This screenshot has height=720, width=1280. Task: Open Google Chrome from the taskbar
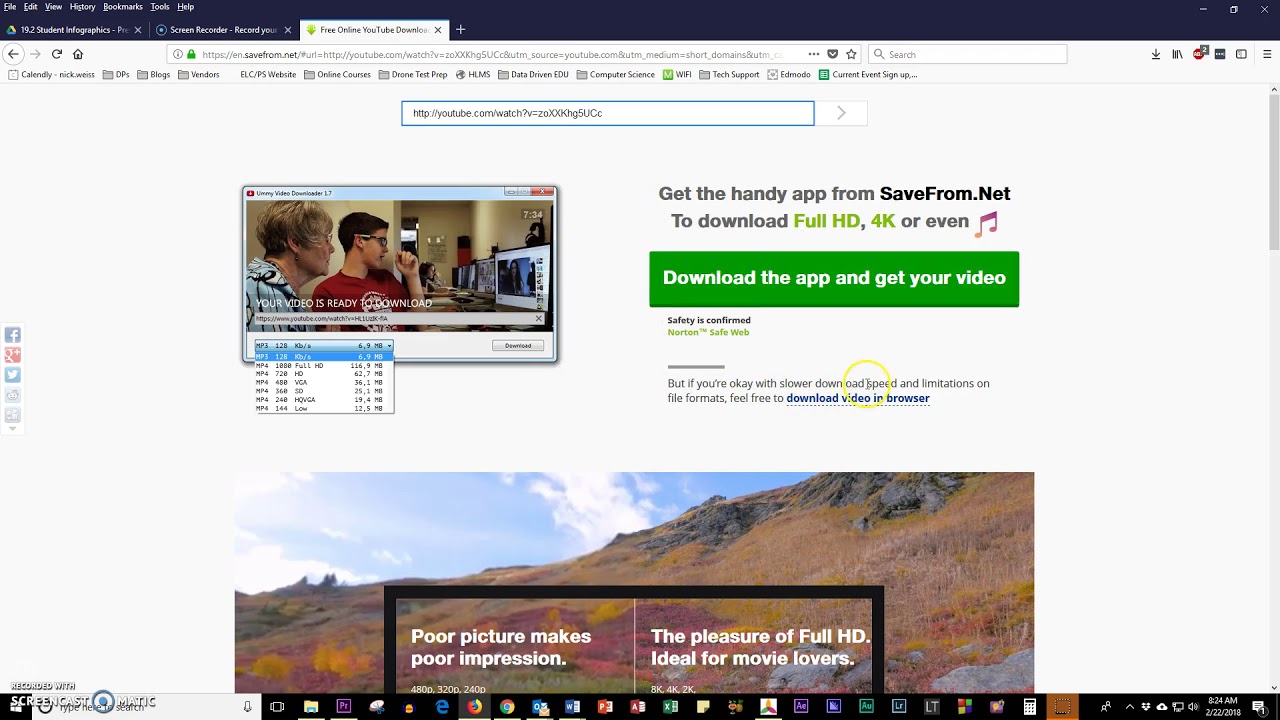click(507, 707)
